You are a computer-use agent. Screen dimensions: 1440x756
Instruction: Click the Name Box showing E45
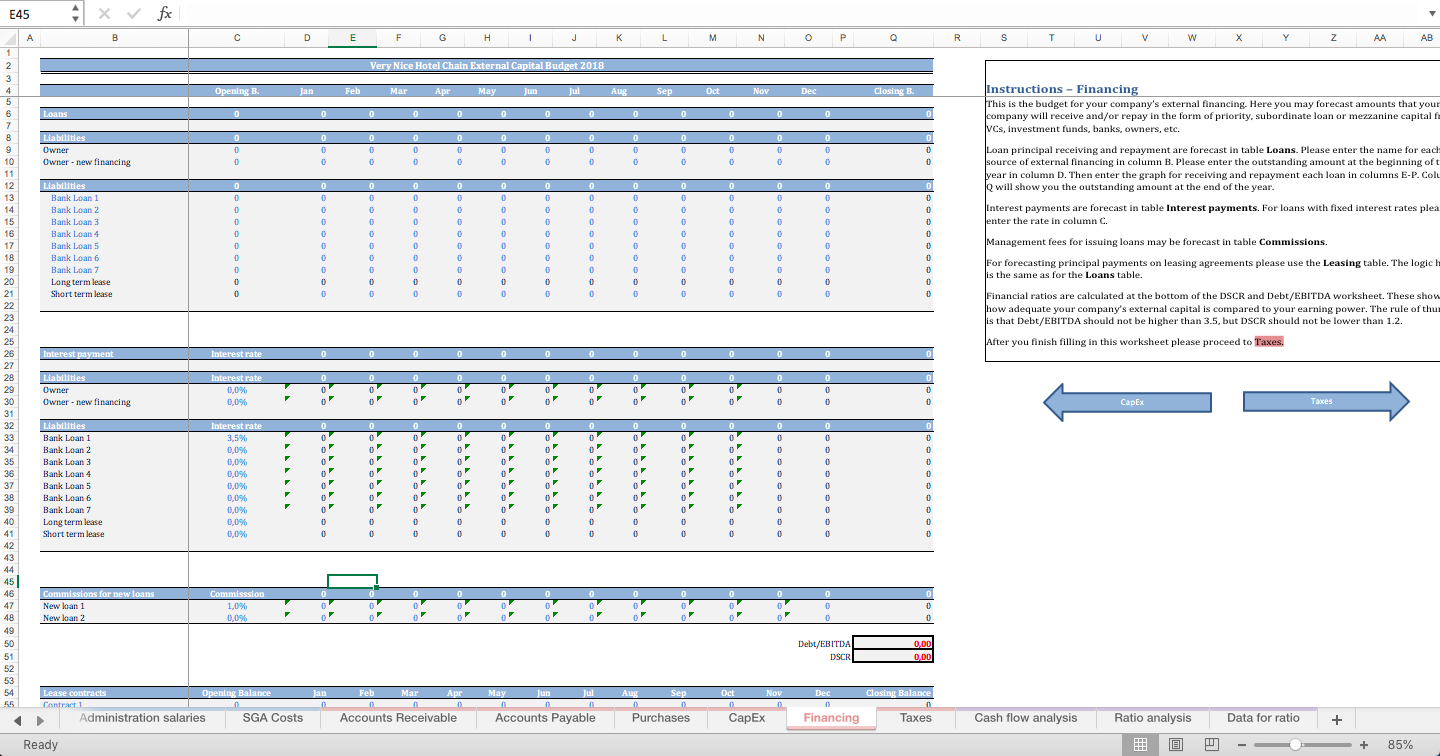(x=36, y=13)
